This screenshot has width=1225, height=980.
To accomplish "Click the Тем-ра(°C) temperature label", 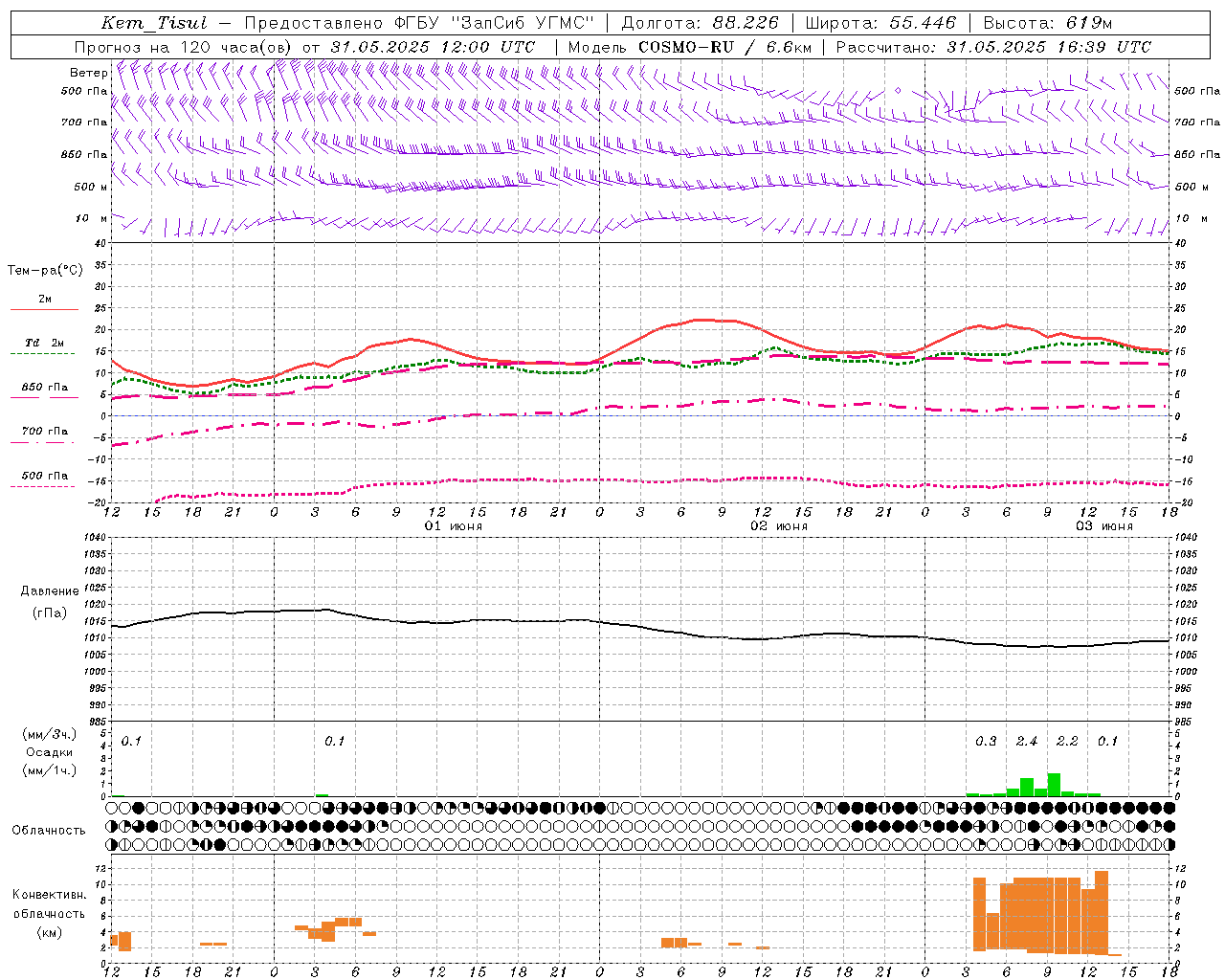I will (x=45, y=271).
